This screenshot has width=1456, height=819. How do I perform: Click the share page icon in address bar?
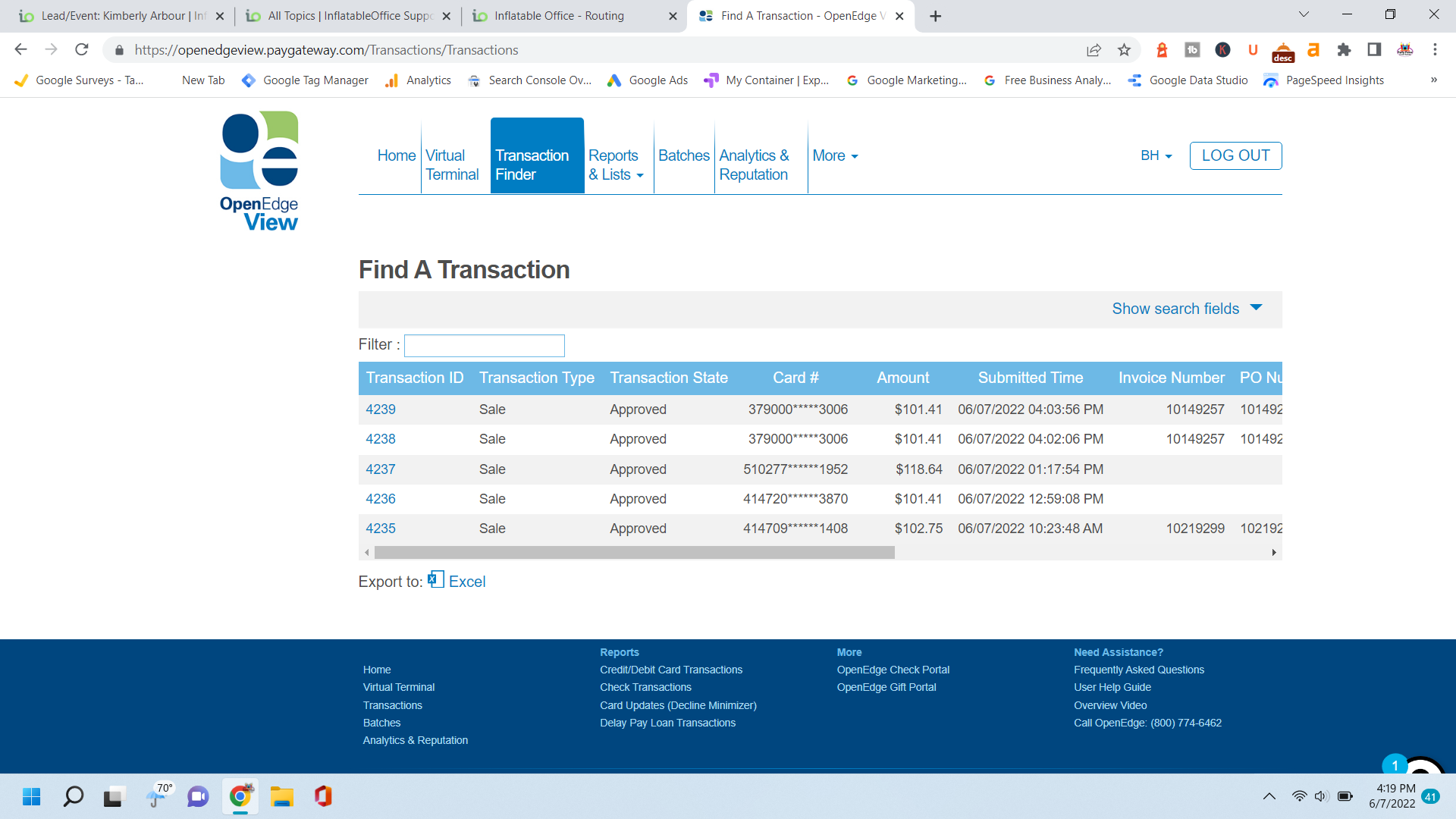click(1094, 50)
